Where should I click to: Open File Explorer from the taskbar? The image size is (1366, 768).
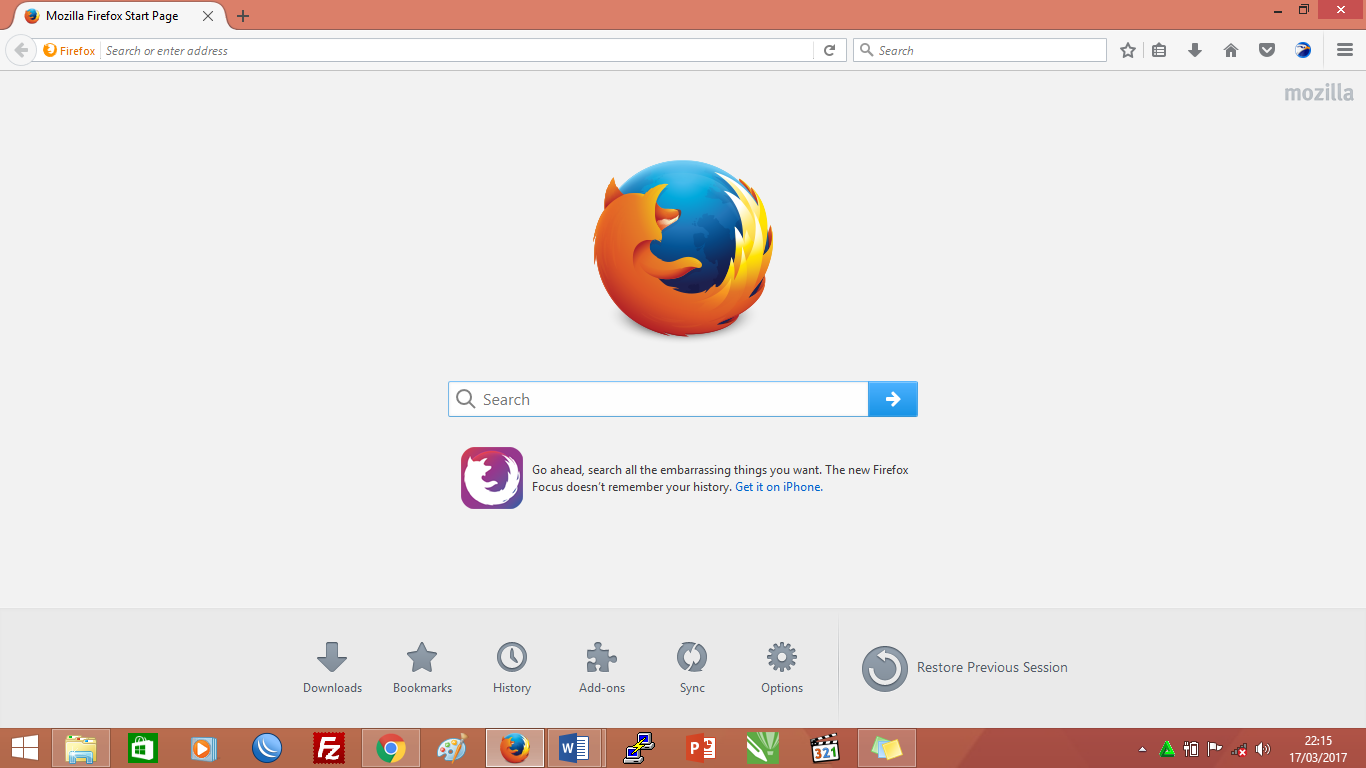[81, 748]
